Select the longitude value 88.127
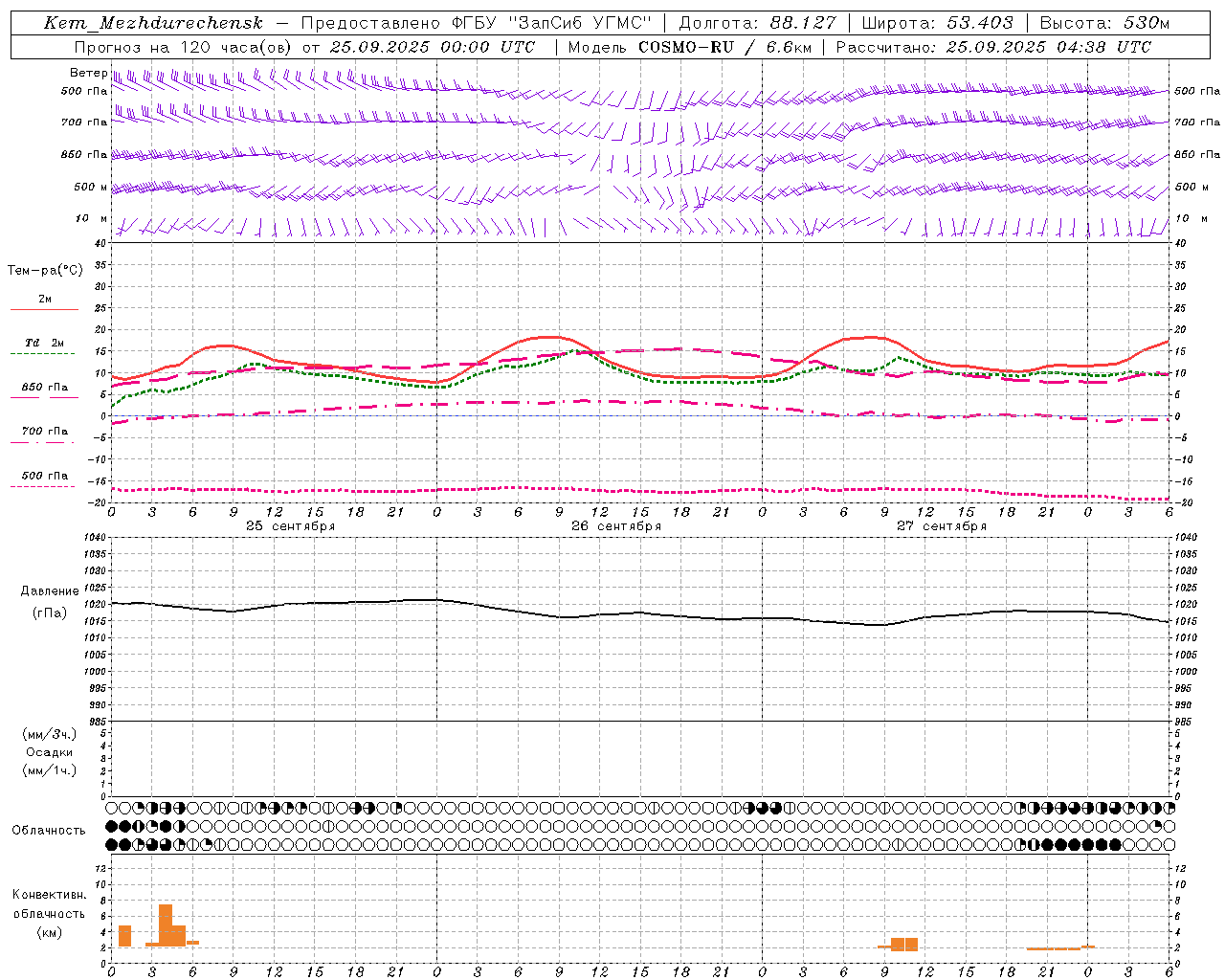The height and width of the screenshot is (980, 1225). [803, 23]
